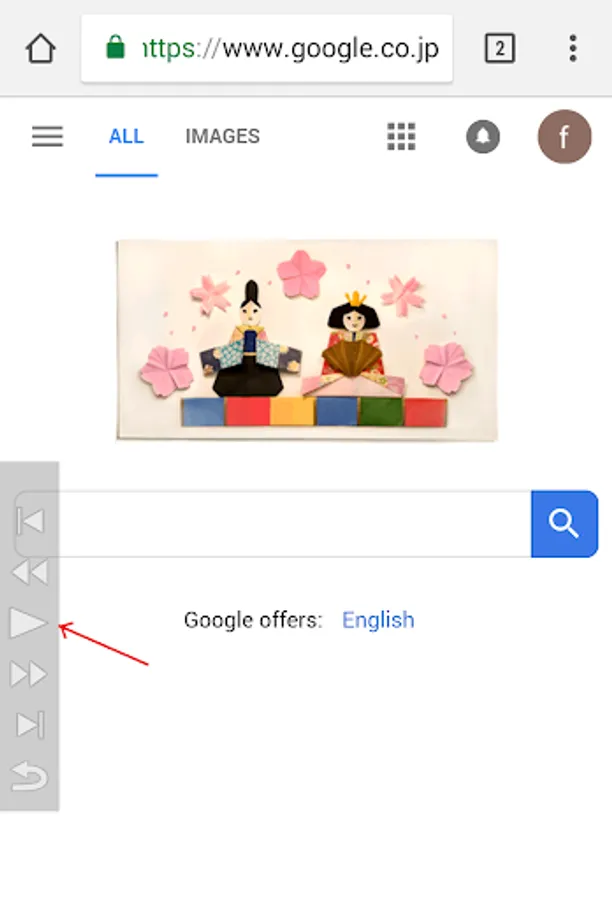This screenshot has height=900, width=612.
Task: Switch Google language to English
Action: (378, 620)
